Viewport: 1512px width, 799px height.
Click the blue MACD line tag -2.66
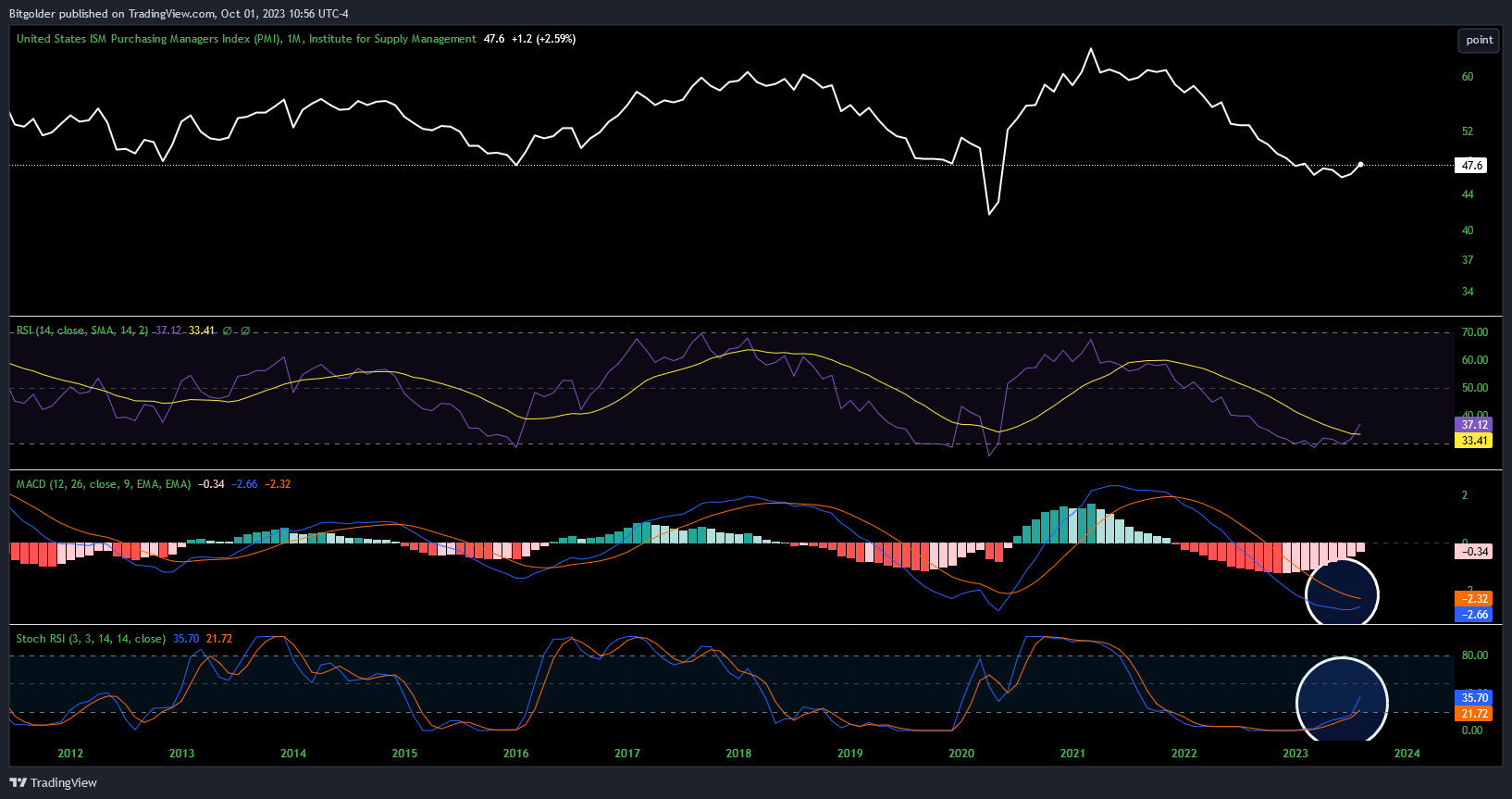(1474, 615)
